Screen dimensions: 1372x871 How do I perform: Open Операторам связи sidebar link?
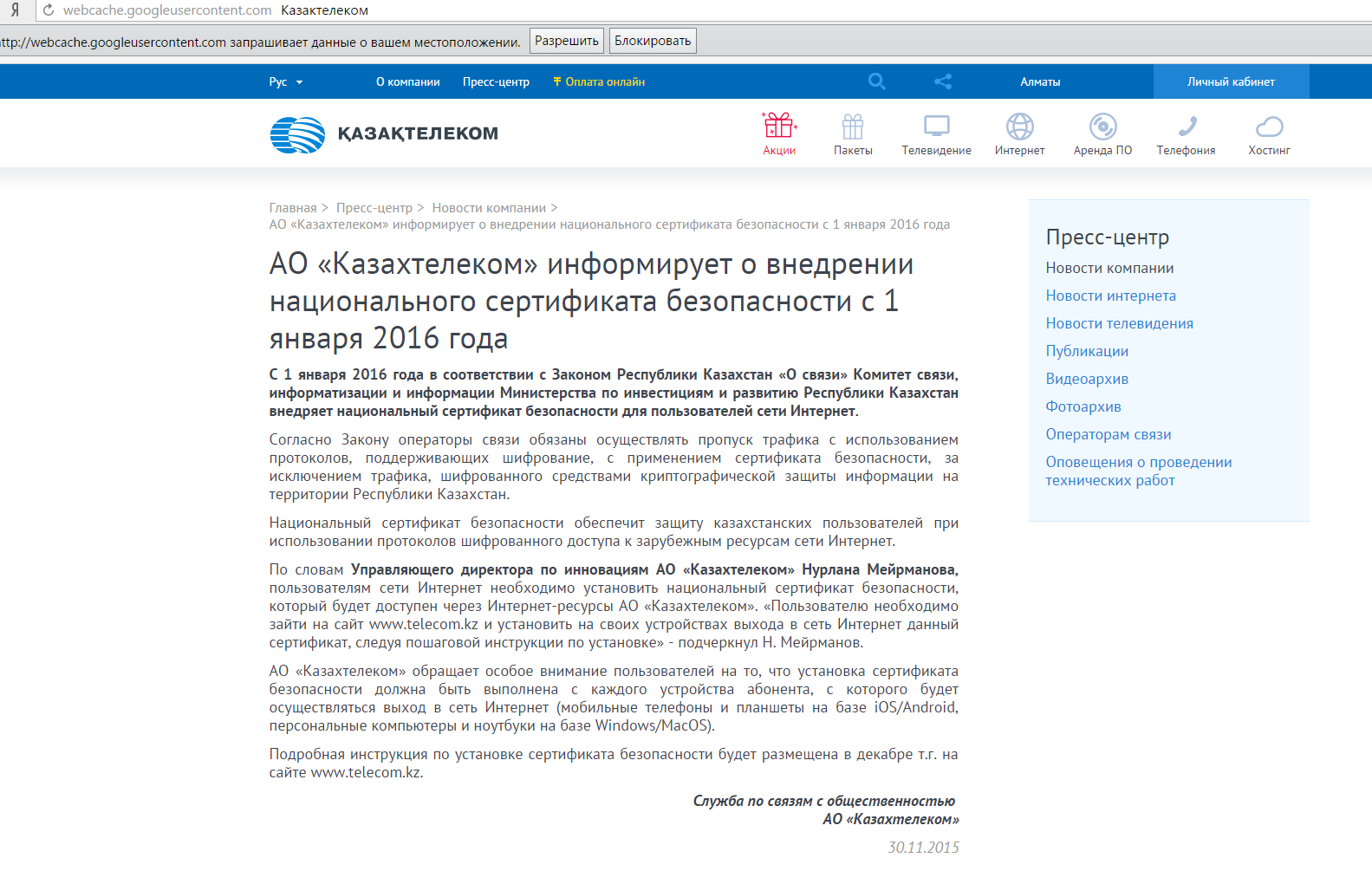[x=1109, y=435]
